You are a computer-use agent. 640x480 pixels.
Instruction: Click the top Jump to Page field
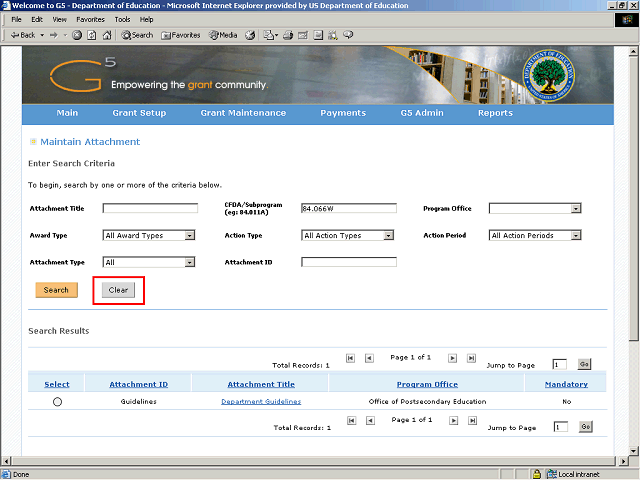click(560, 364)
